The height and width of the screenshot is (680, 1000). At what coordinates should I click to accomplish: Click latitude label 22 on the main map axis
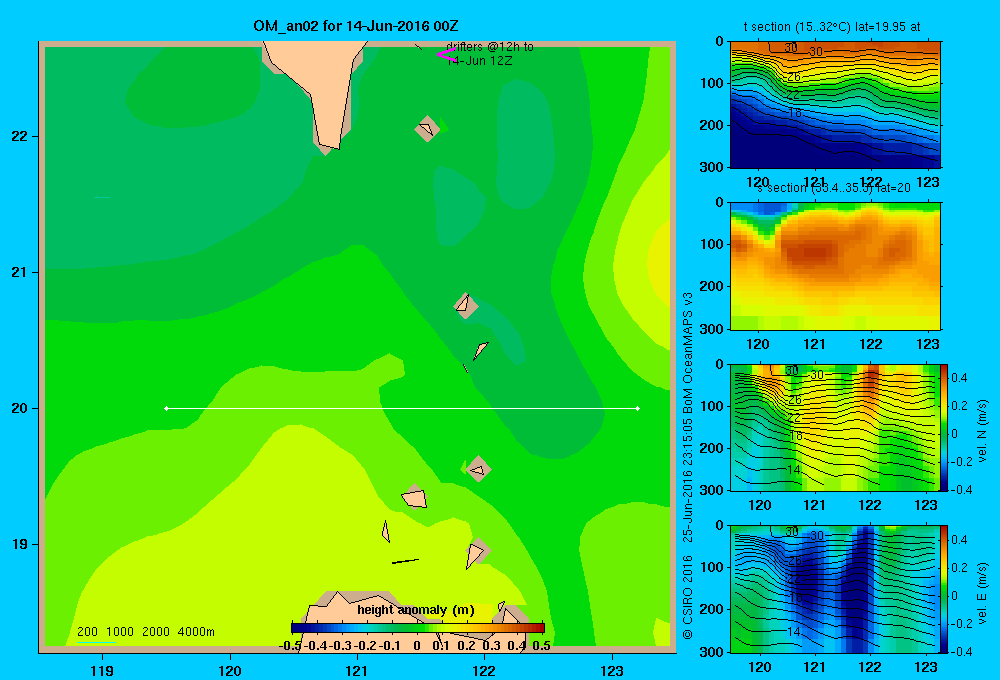point(20,137)
